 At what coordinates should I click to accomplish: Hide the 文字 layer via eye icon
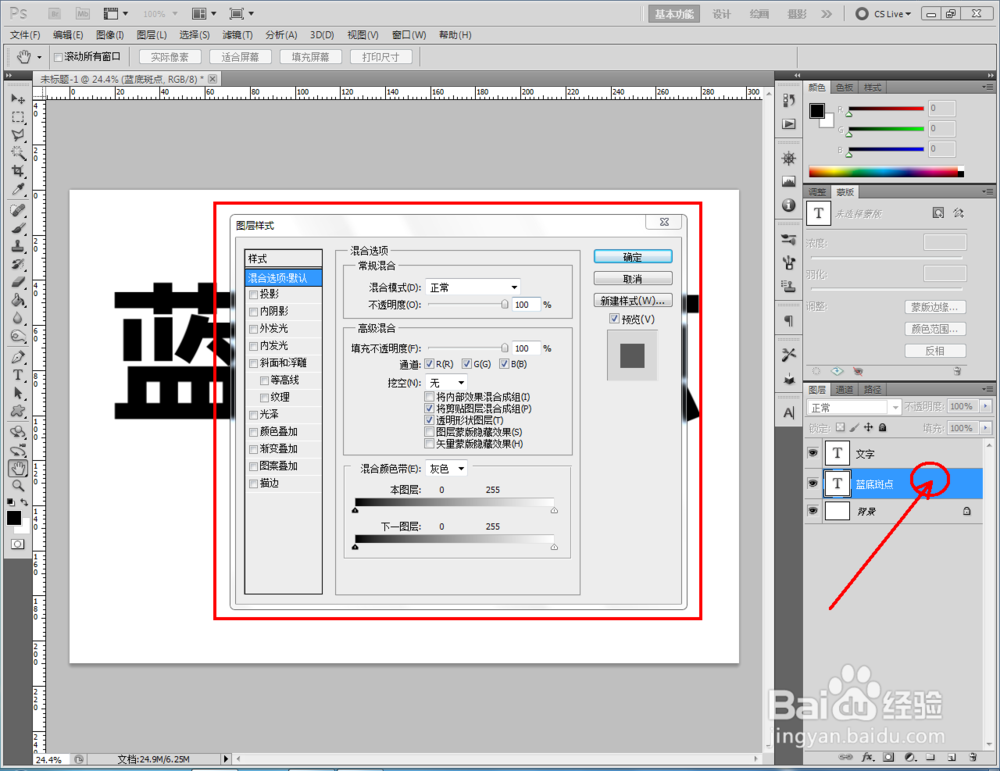[812, 453]
